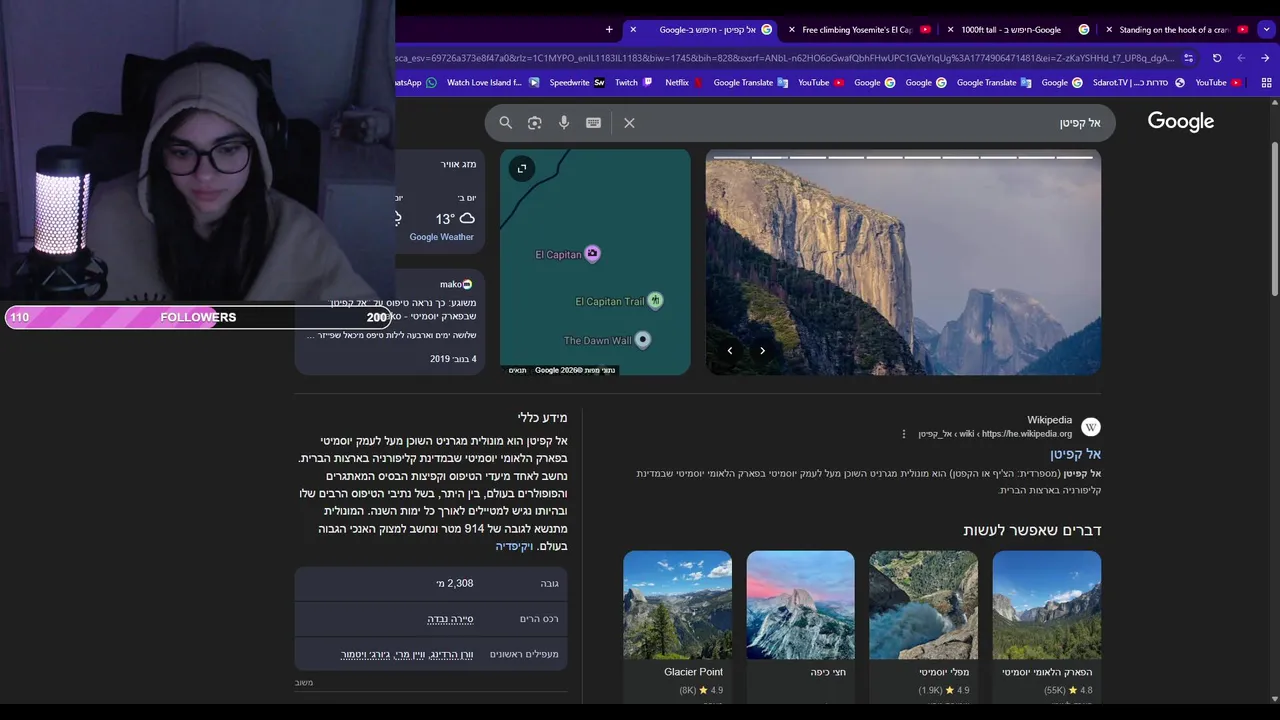Open Glacier Point thumbnail
The height and width of the screenshot is (720, 1280).
tap(677, 605)
